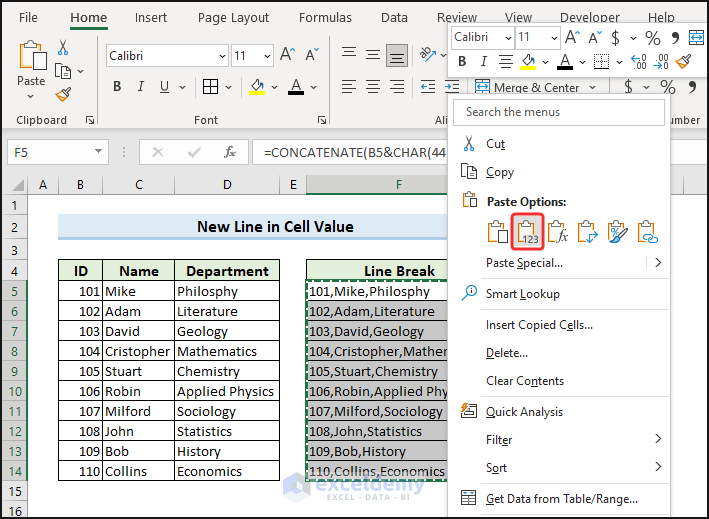
Task: Open the ribbon font name dropdown
Action: pyautogui.click(x=222, y=56)
